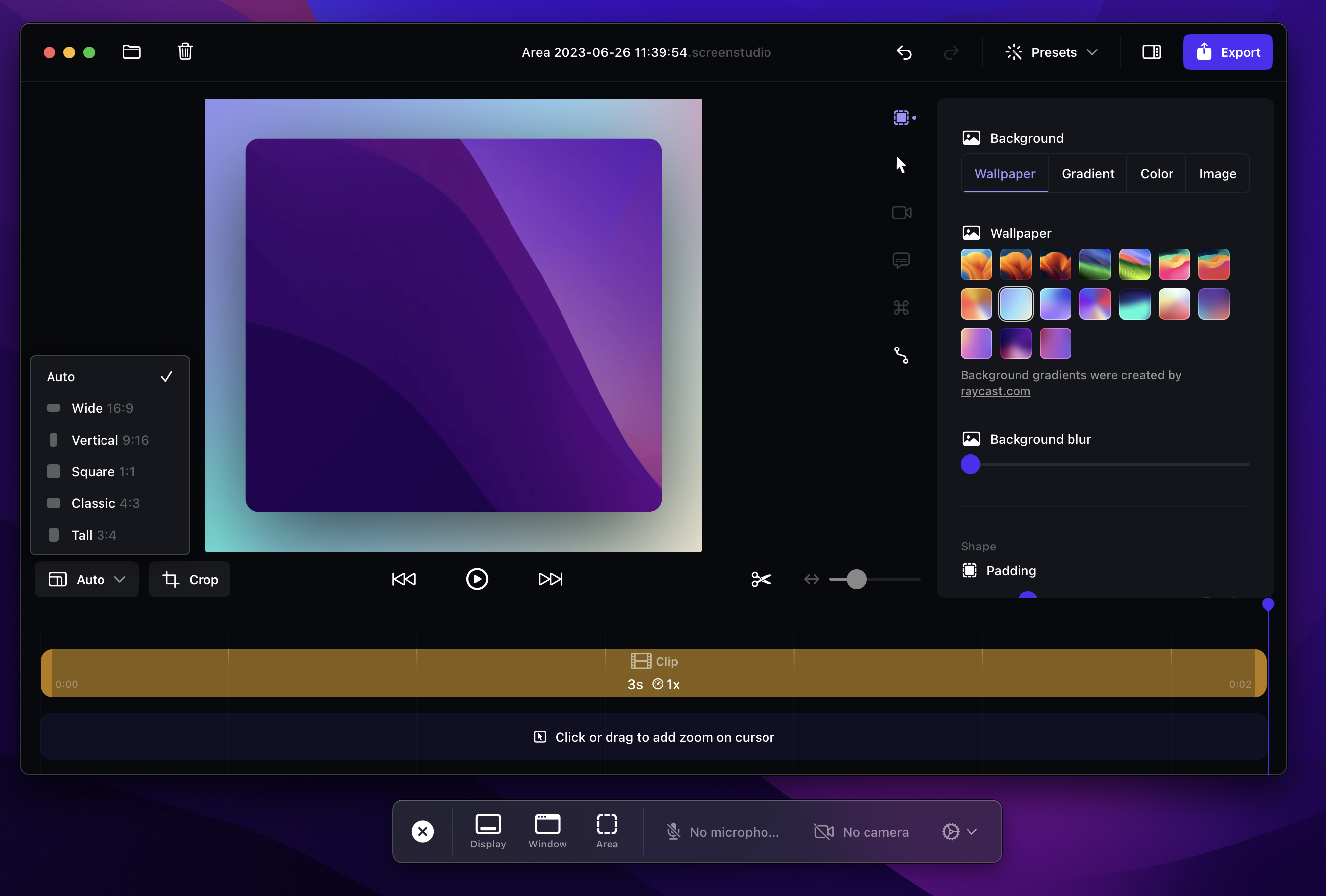This screenshot has width=1326, height=896.
Task: Toggle the right side panel visibility
Action: [1151, 52]
